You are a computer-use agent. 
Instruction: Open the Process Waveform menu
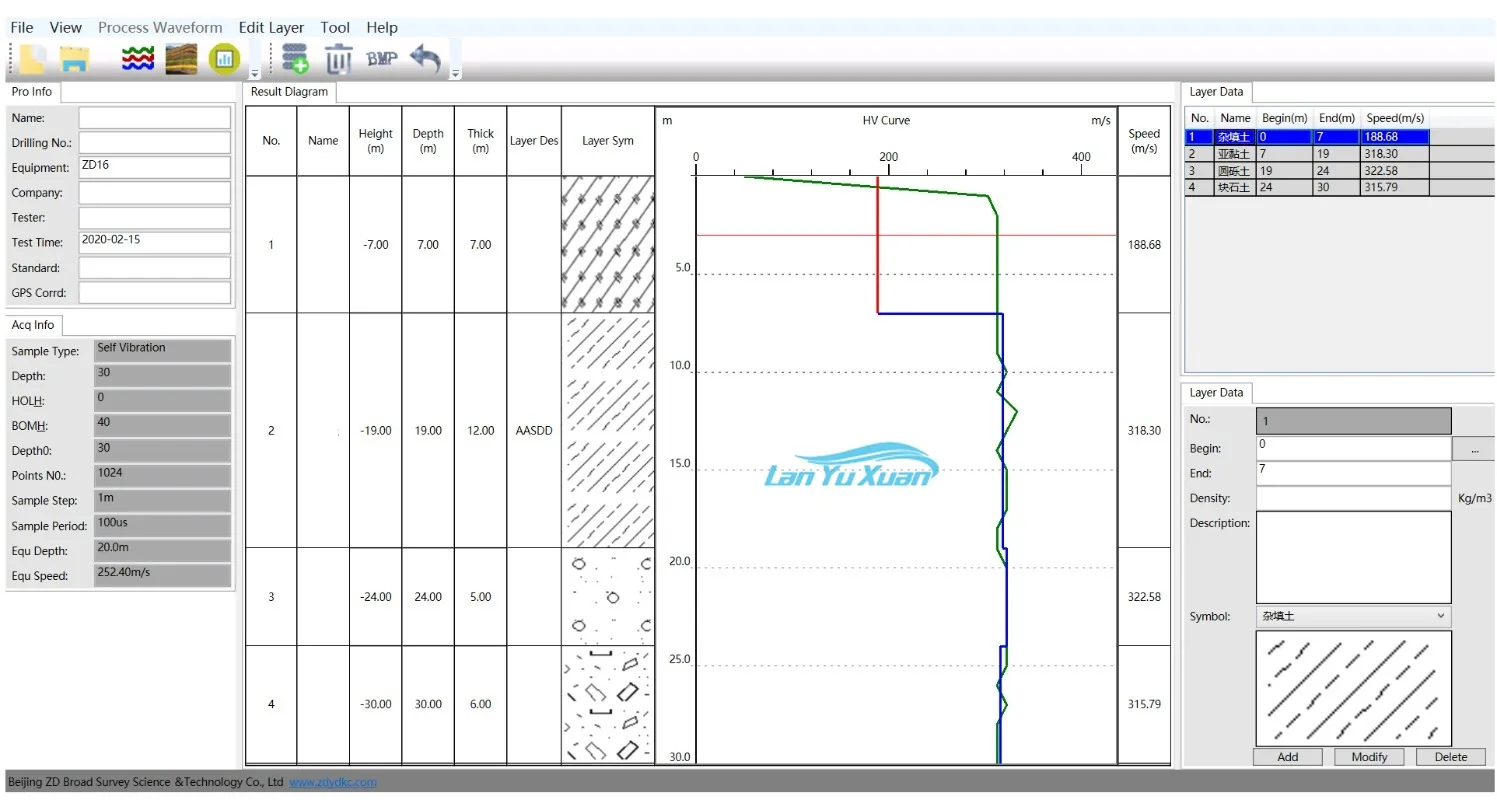(x=160, y=28)
